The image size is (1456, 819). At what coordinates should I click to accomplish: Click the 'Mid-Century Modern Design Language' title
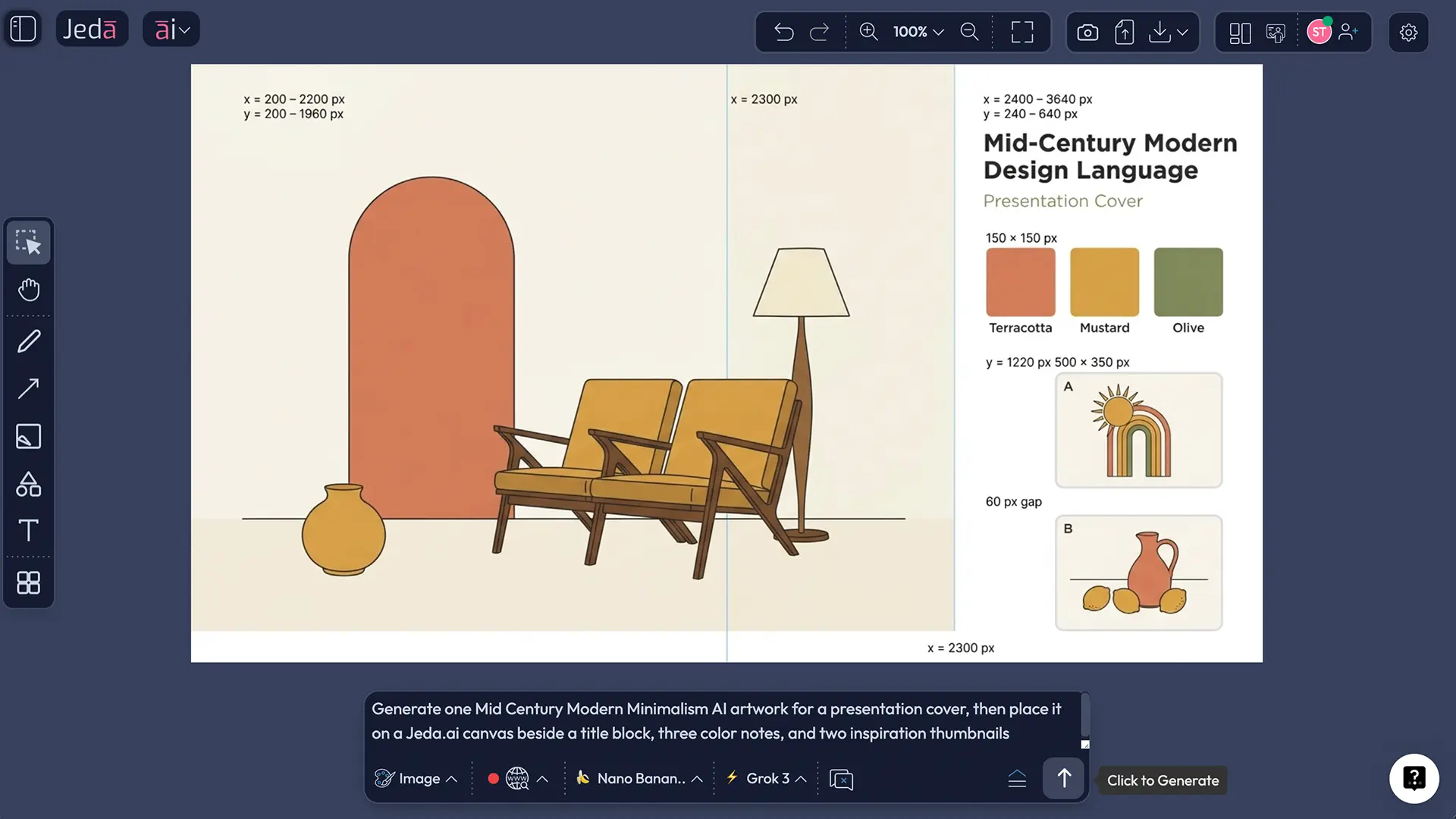(1110, 156)
